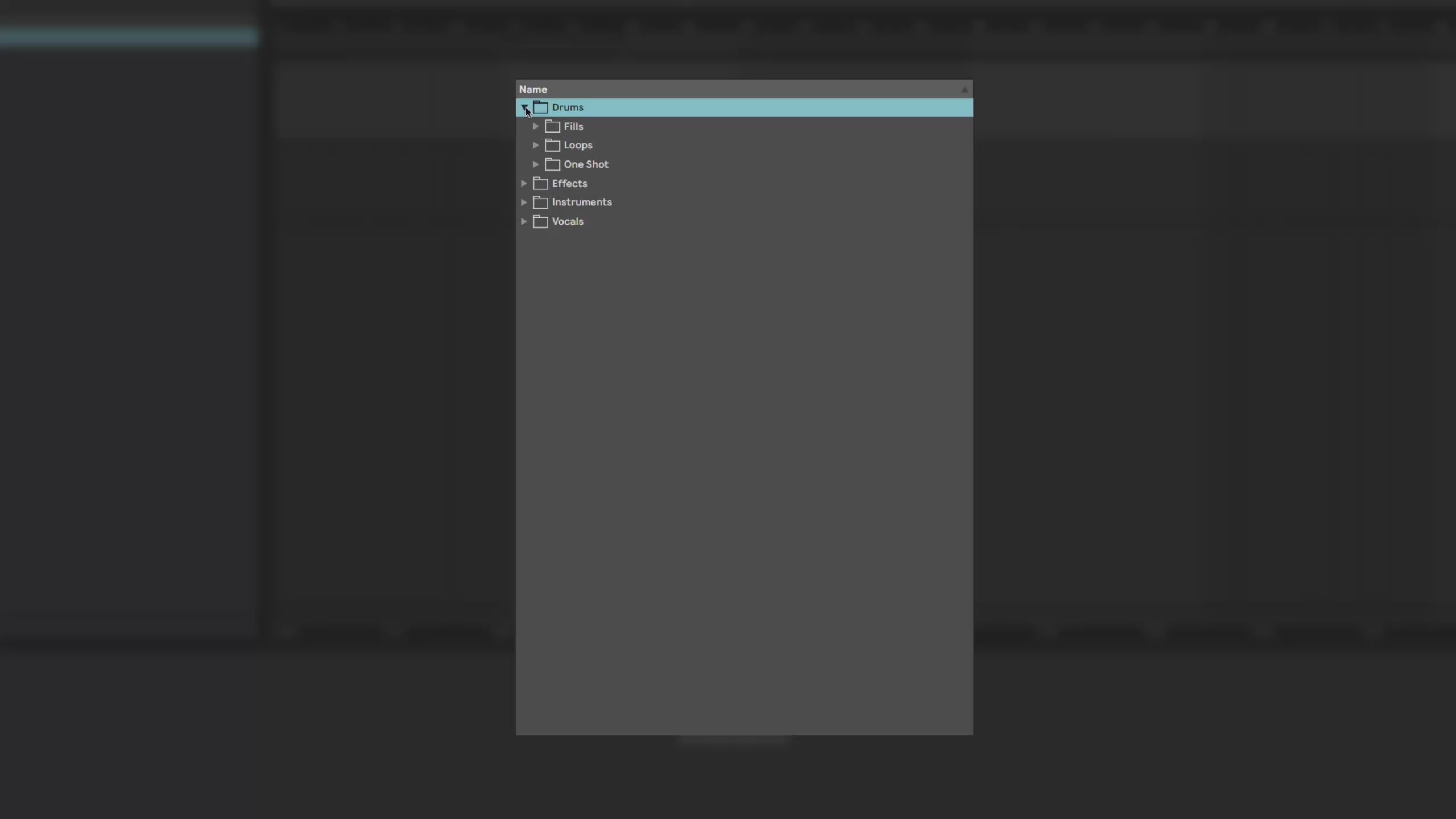Select the Vocals folder icon
The width and height of the screenshot is (1456, 819).
point(540,221)
